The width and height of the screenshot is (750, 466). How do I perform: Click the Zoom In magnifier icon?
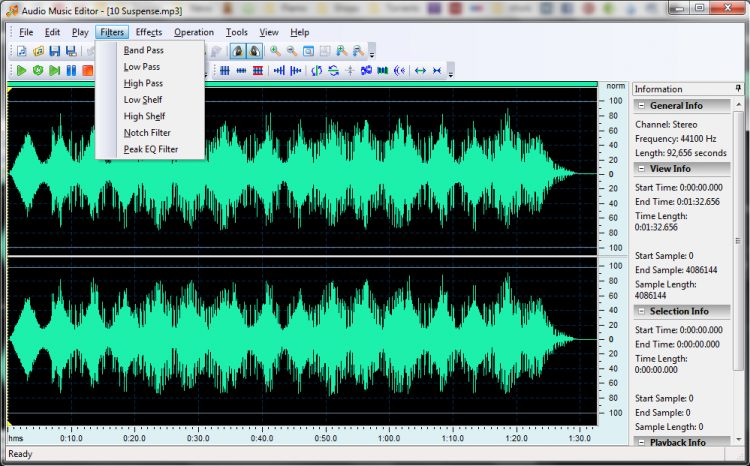click(x=275, y=51)
